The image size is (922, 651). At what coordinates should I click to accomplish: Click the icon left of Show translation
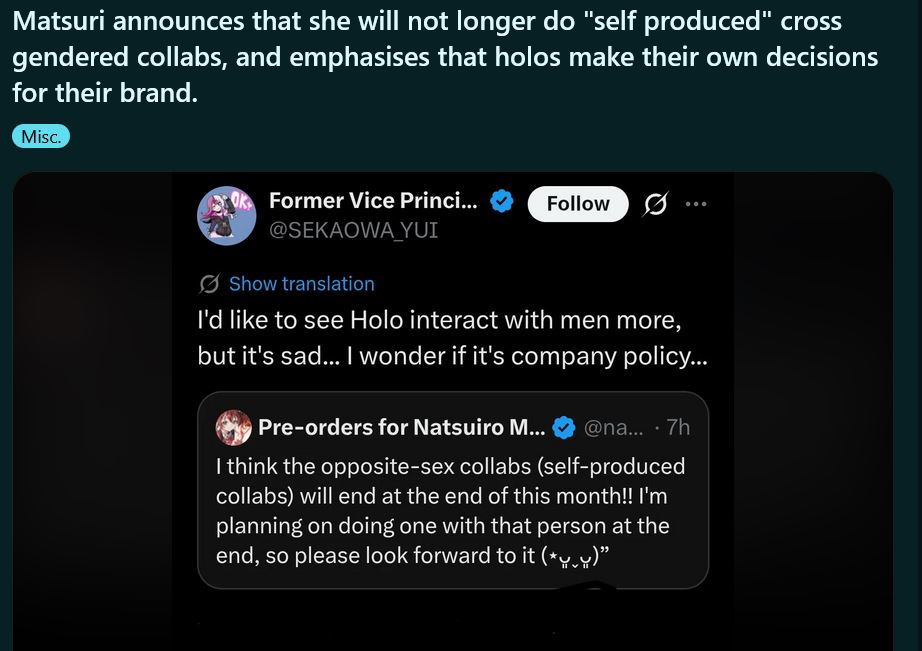click(209, 284)
